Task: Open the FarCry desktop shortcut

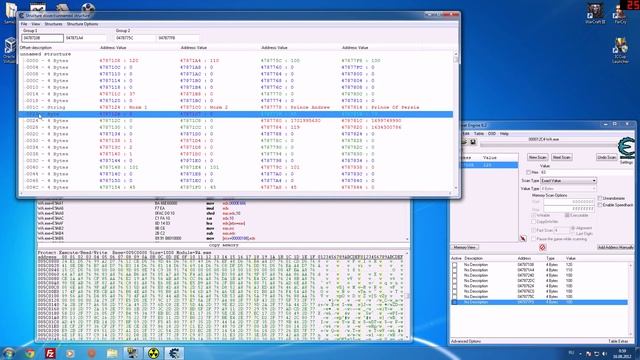Action: coord(620,14)
